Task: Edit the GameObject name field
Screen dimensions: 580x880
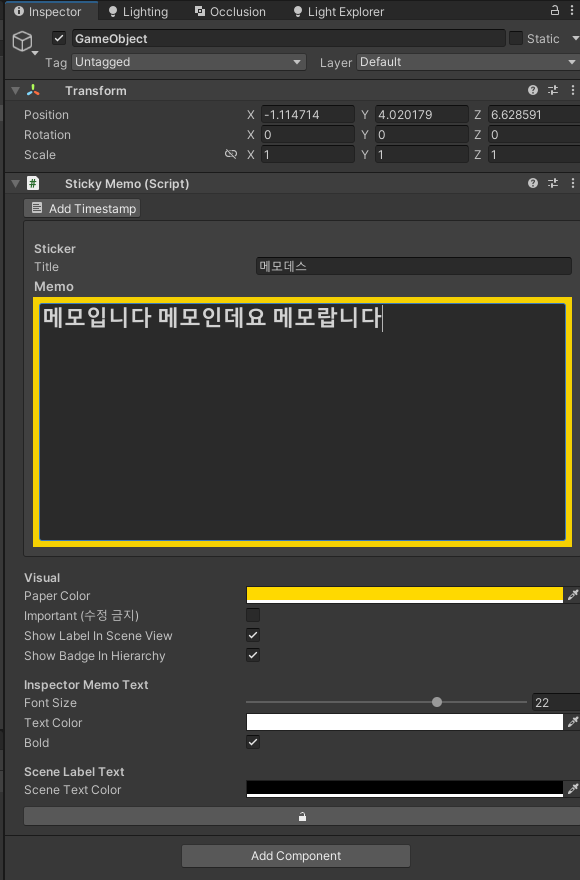Action: tap(289, 38)
